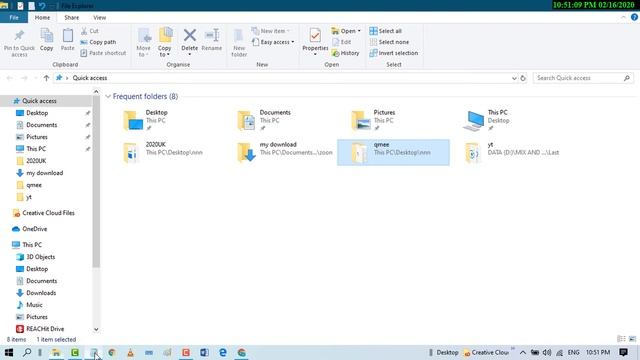Open the Help question mark icon
The width and height of the screenshot is (640, 360).
coord(634,18)
